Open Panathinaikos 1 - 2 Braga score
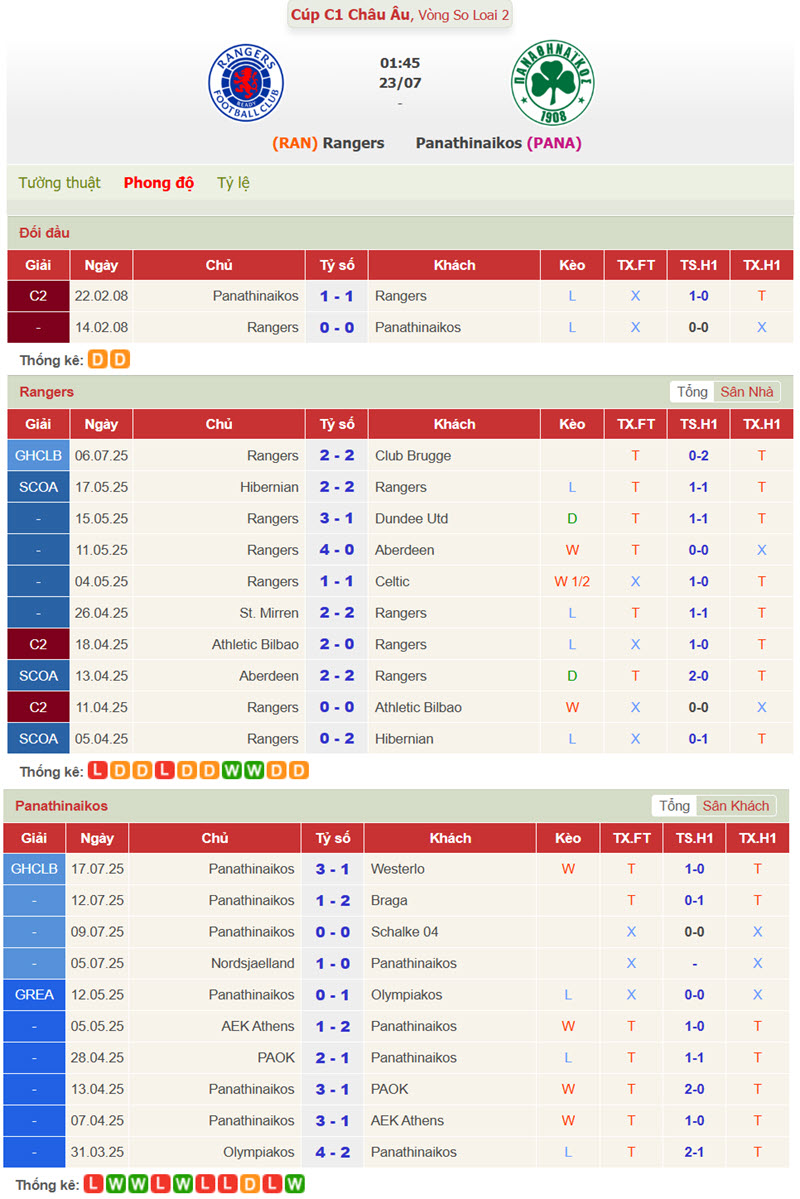The height and width of the screenshot is (1199, 800). click(x=333, y=901)
